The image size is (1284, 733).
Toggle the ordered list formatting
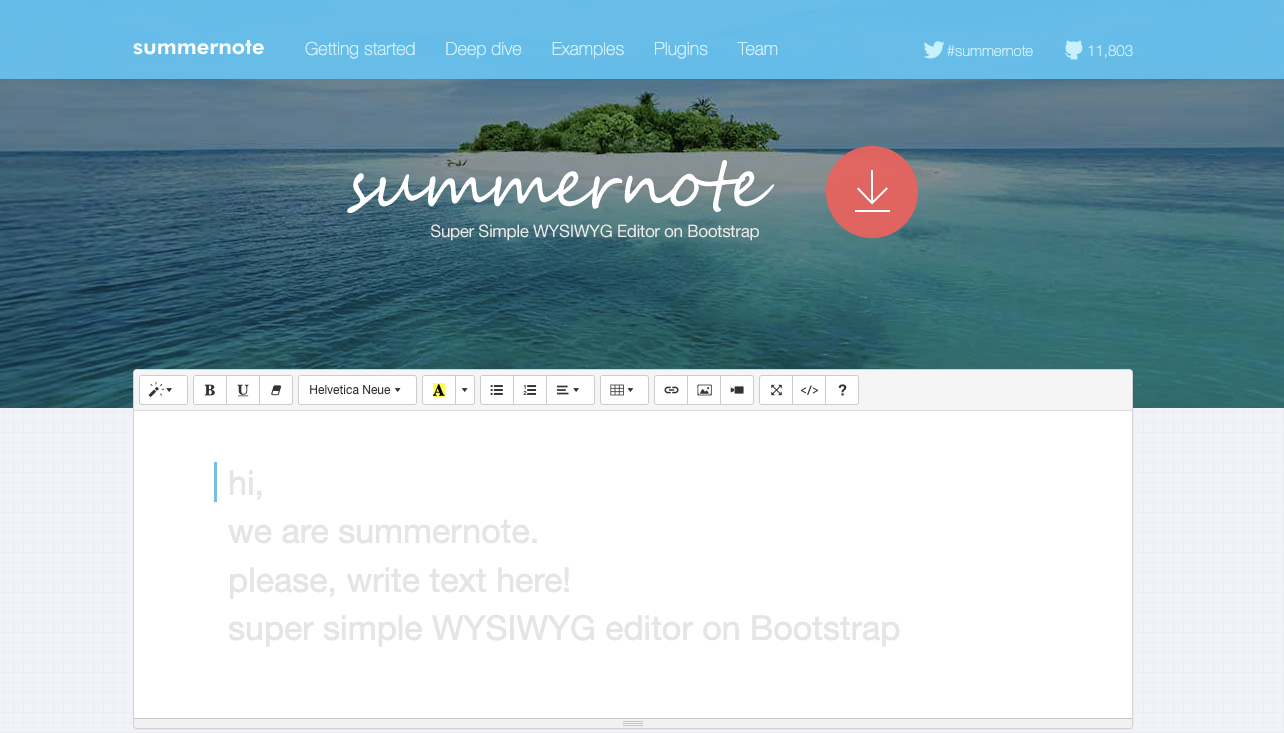pos(530,390)
